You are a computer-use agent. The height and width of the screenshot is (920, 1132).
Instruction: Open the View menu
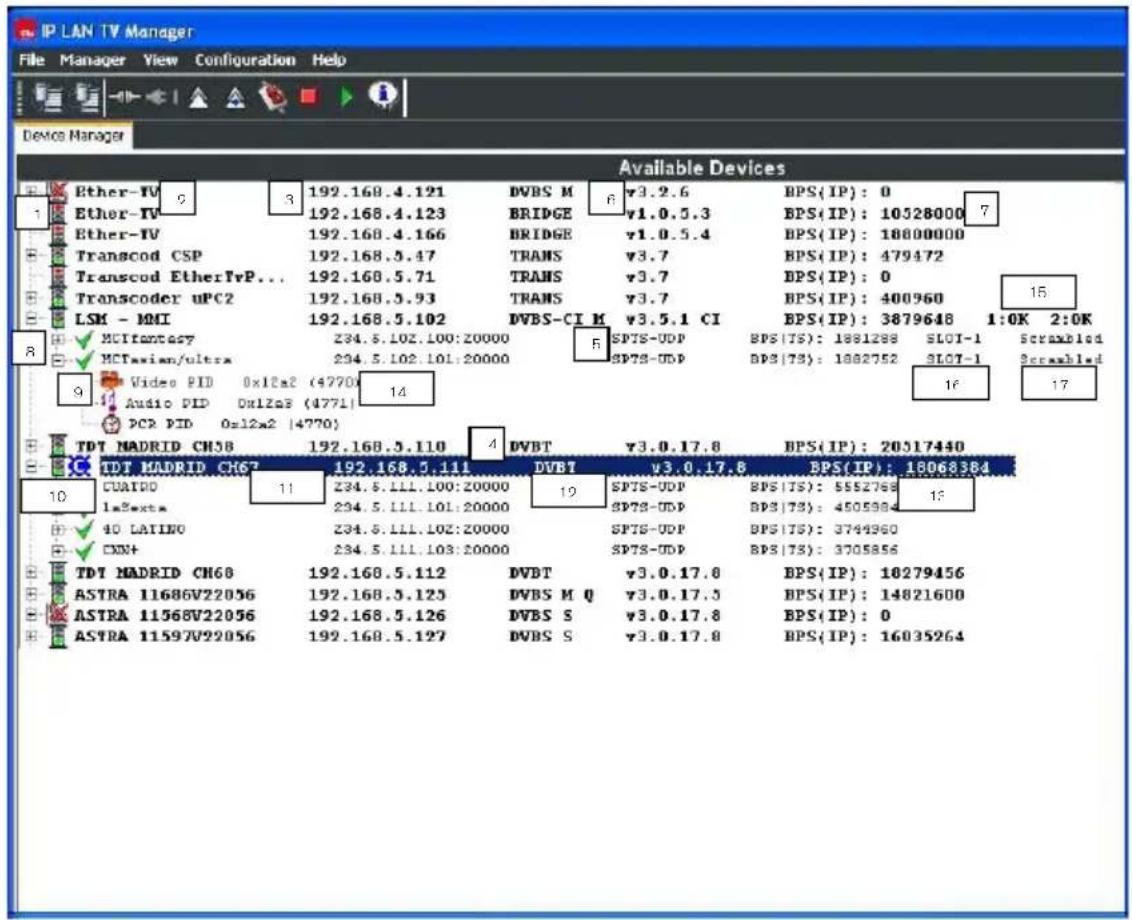[x=160, y=60]
